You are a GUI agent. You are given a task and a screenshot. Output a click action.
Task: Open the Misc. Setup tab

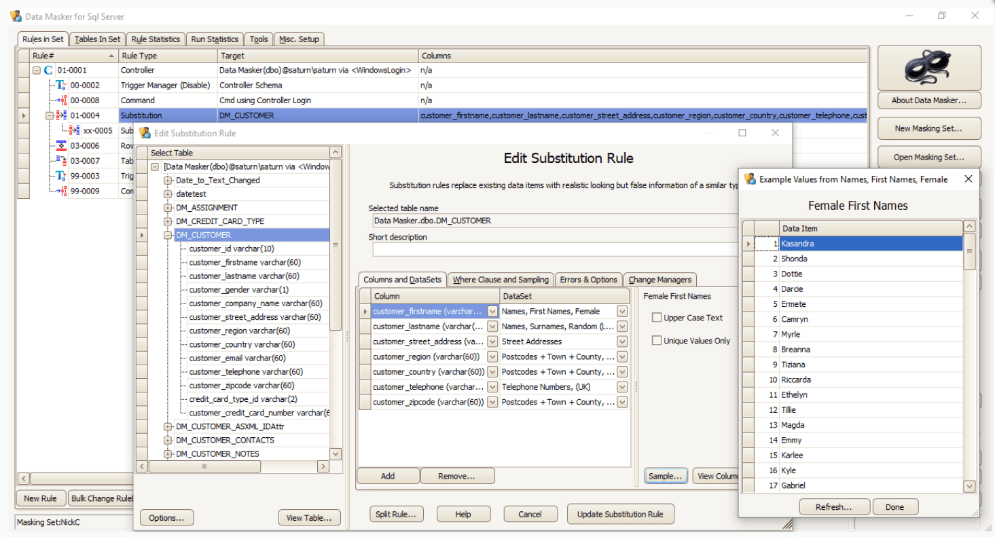point(300,39)
